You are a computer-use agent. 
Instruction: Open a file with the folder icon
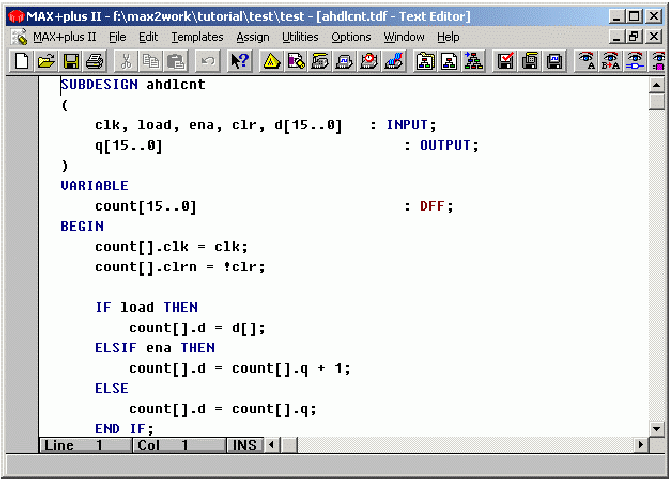point(46,62)
